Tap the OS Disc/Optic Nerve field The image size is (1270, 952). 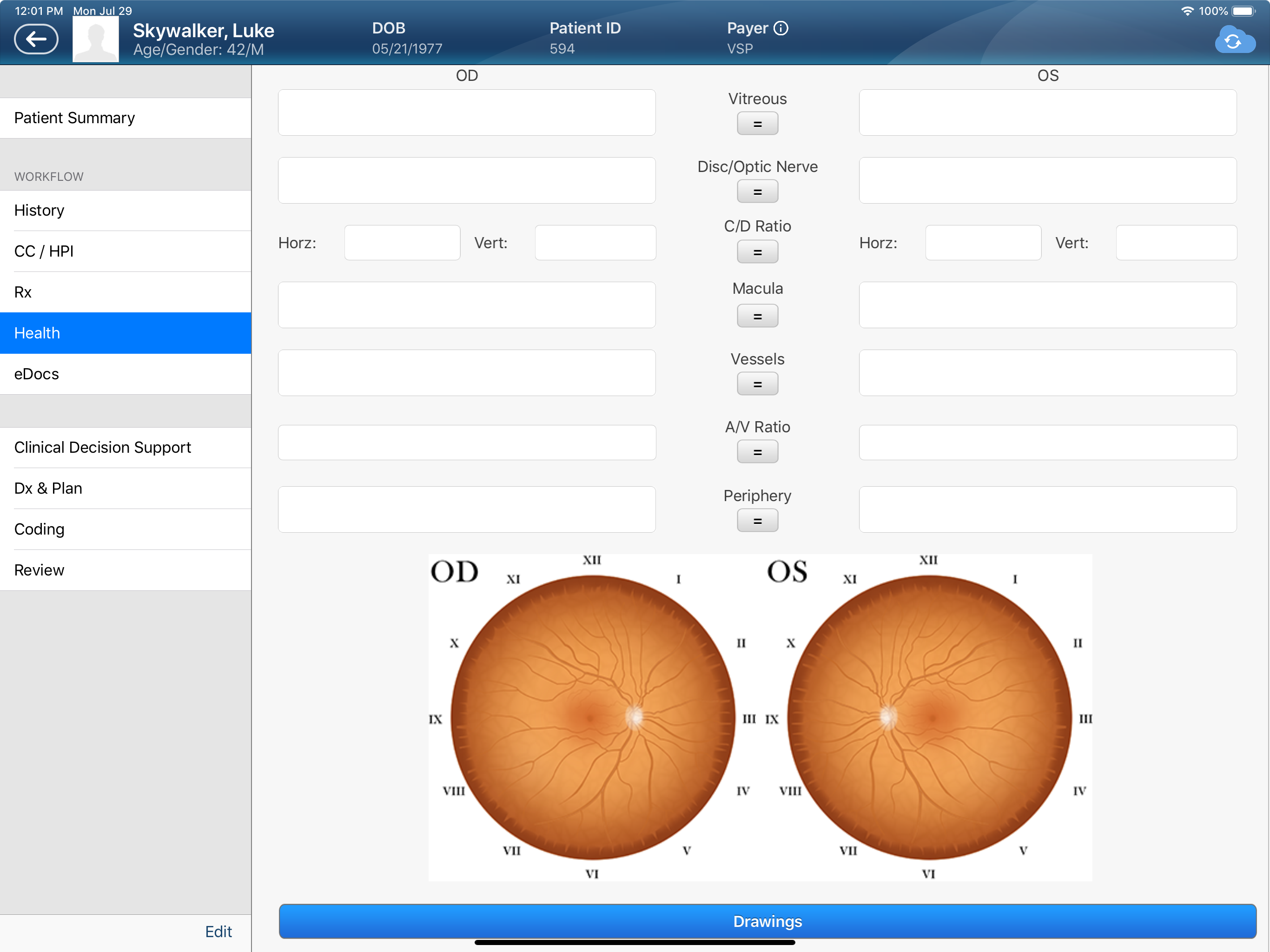(x=1048, y=180)
